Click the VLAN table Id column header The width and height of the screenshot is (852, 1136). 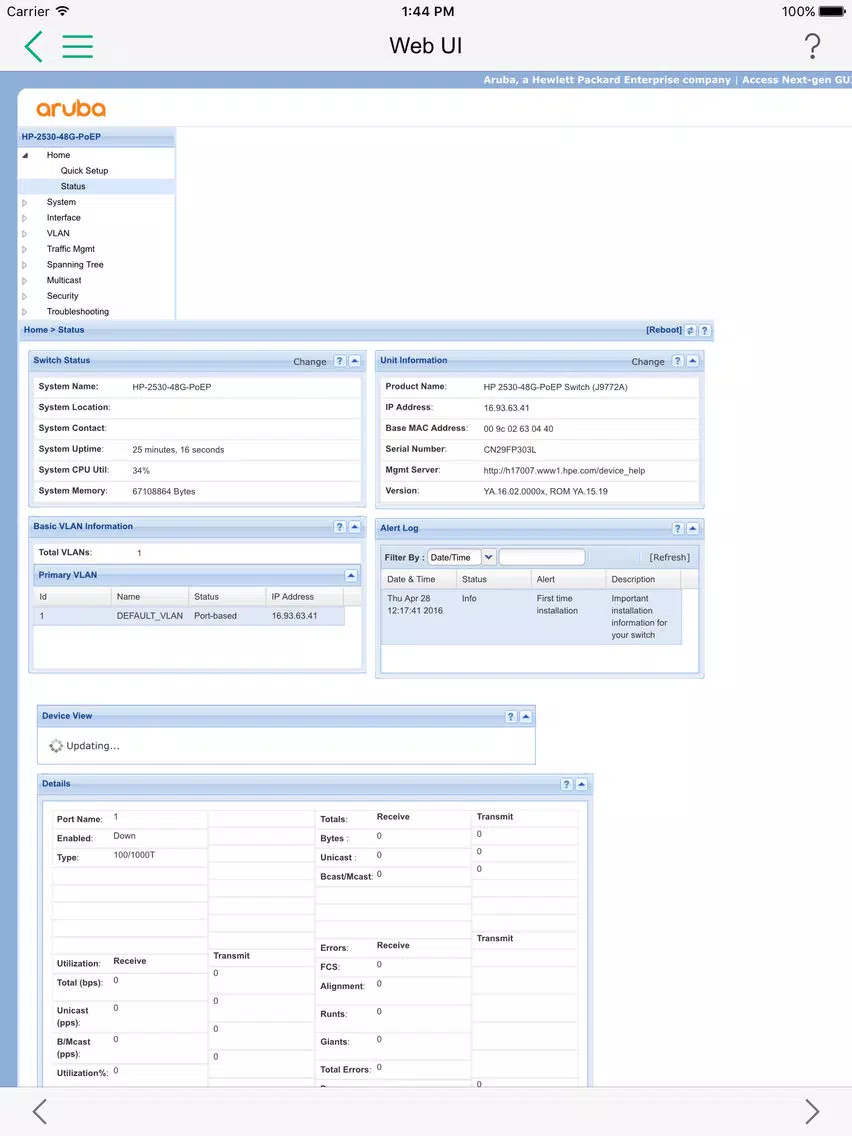(x=72, y=597)
